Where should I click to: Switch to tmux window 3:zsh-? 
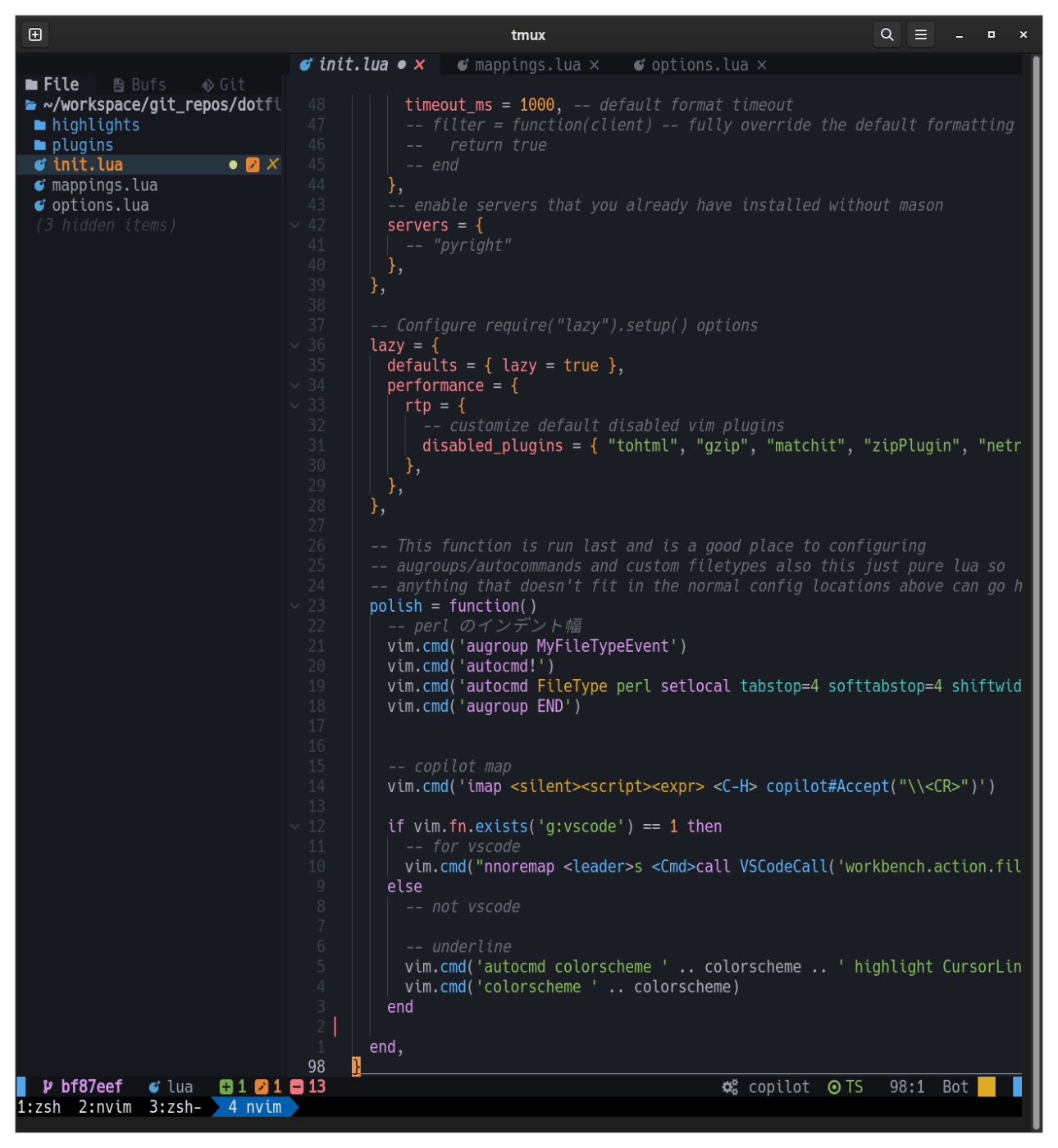(x=176, y=1108)
